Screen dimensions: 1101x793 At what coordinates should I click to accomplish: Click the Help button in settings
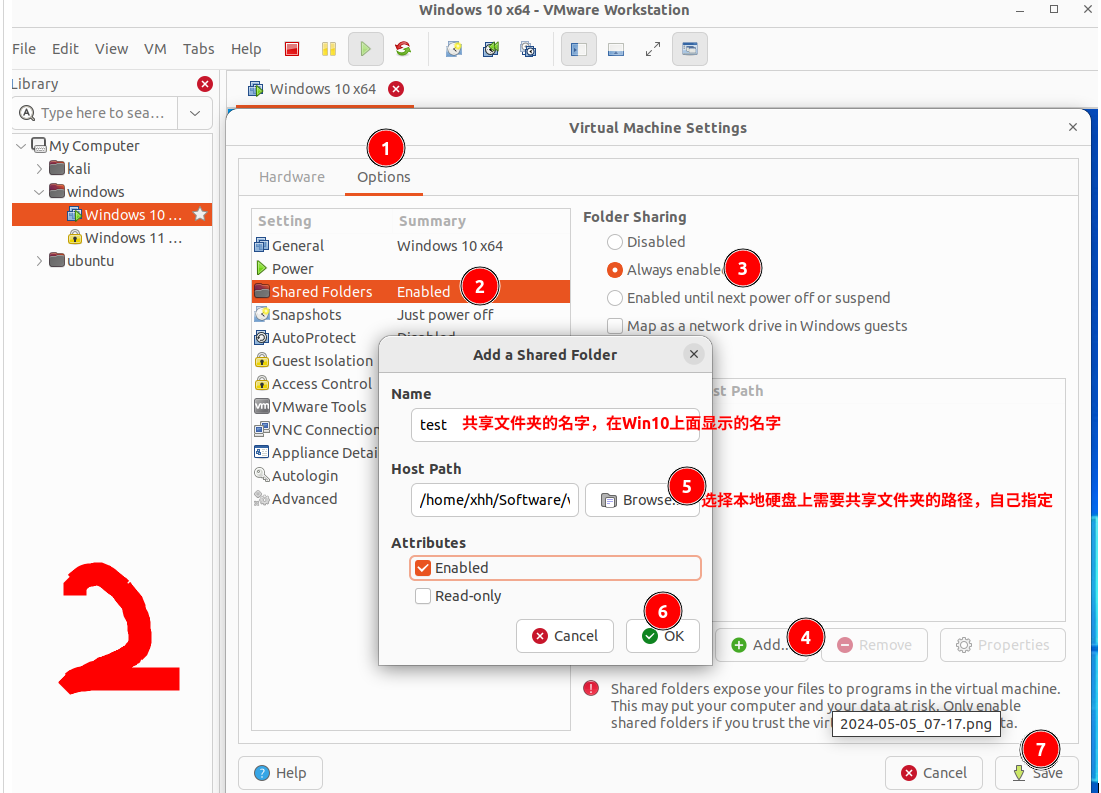pyautogui.click(x=281, y=773)
